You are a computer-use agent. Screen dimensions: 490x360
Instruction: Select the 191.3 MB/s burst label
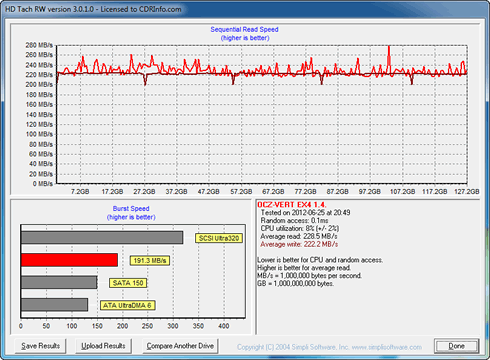[x=150, y=261]
